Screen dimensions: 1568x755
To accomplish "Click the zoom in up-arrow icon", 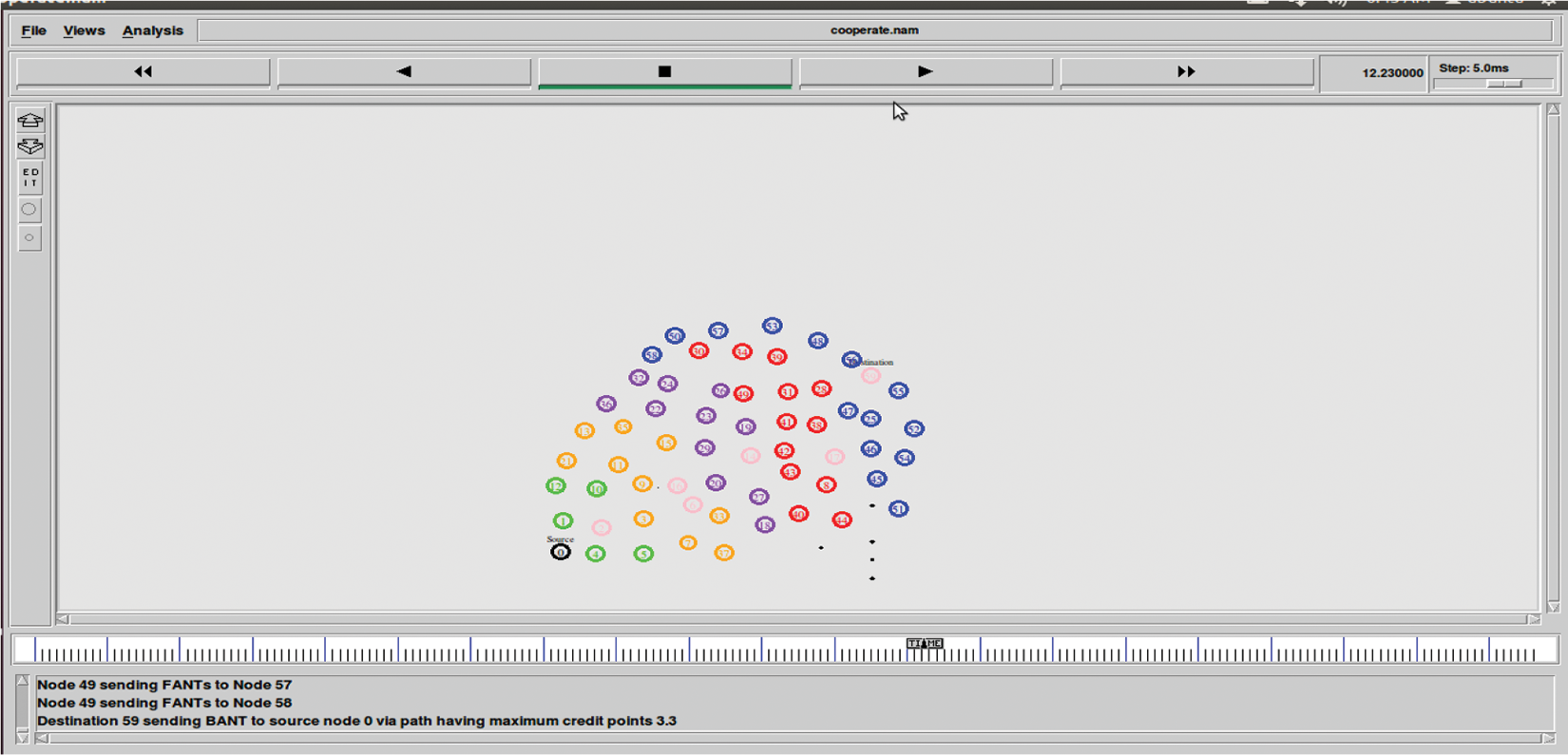I will click(29, 121).
